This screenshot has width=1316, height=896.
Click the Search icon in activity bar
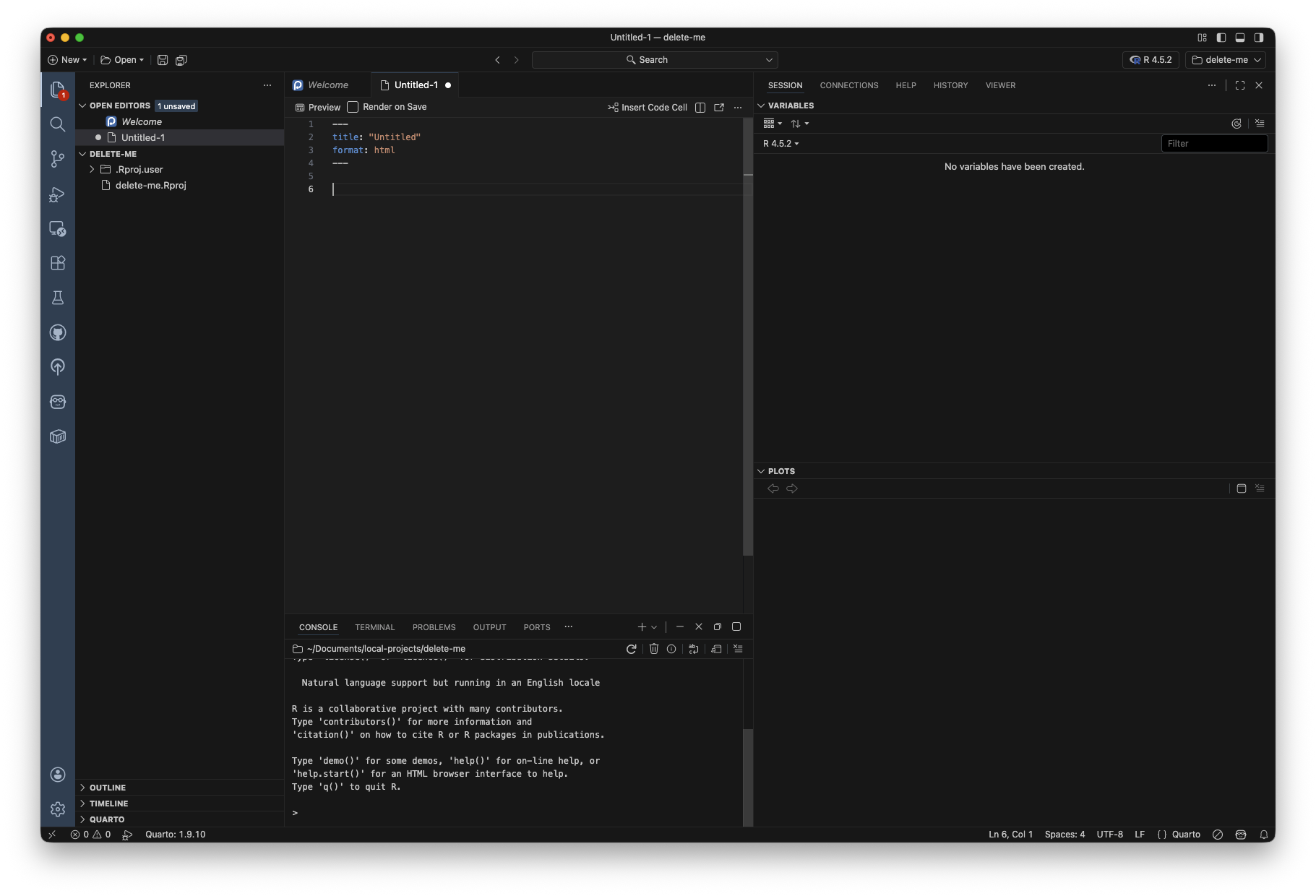pos(58,124)
